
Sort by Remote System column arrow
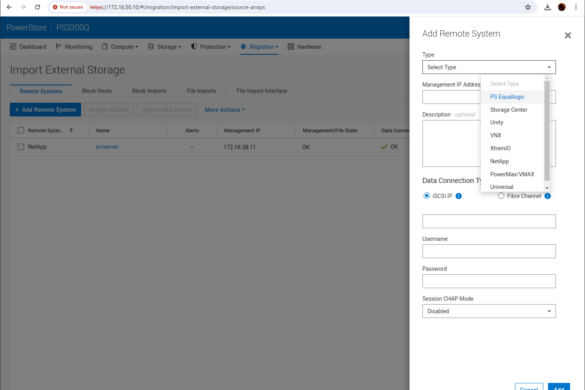point(71,130)
